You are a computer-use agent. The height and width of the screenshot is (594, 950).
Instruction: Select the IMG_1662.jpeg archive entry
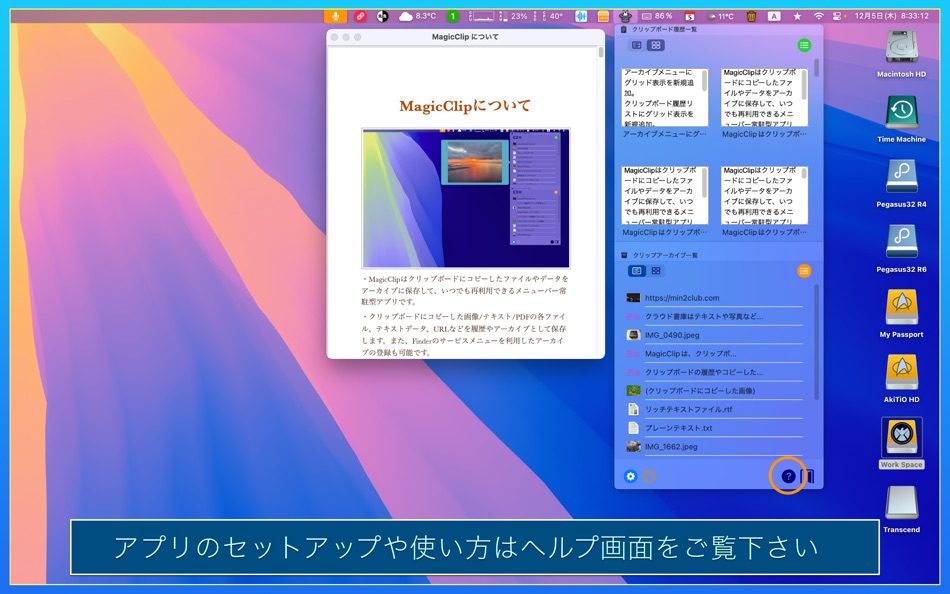tap(714, 447)
